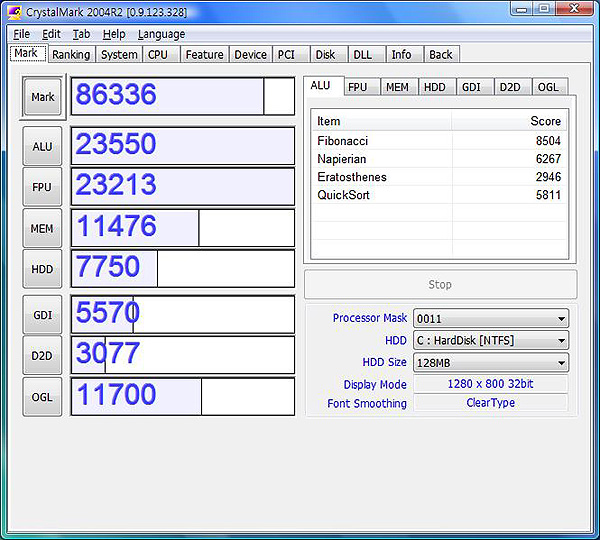Select the Napierian result row
Screen dimensions: 600x540
(x=439, y=158)
